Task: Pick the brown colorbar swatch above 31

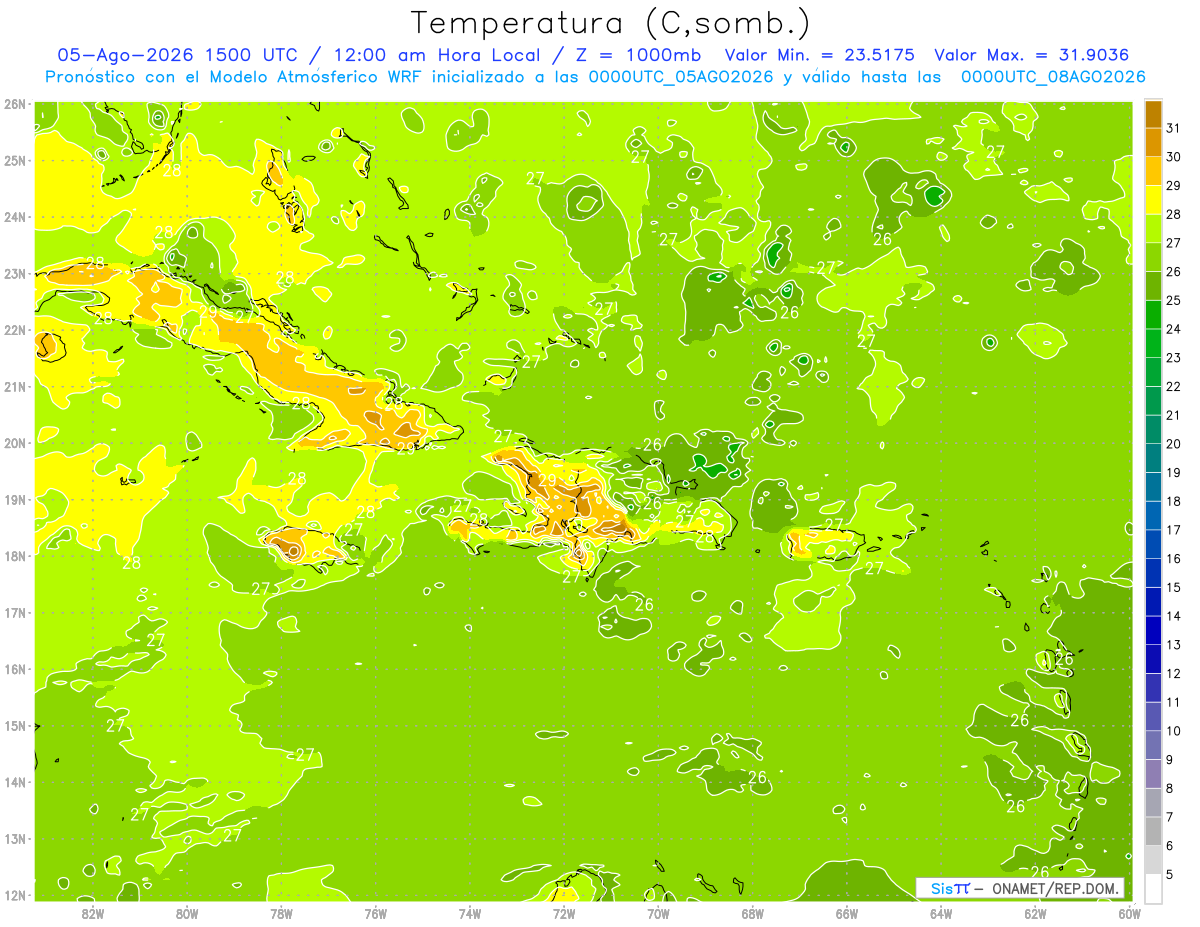Action: pyautogui.click(x=1153, y=114)
